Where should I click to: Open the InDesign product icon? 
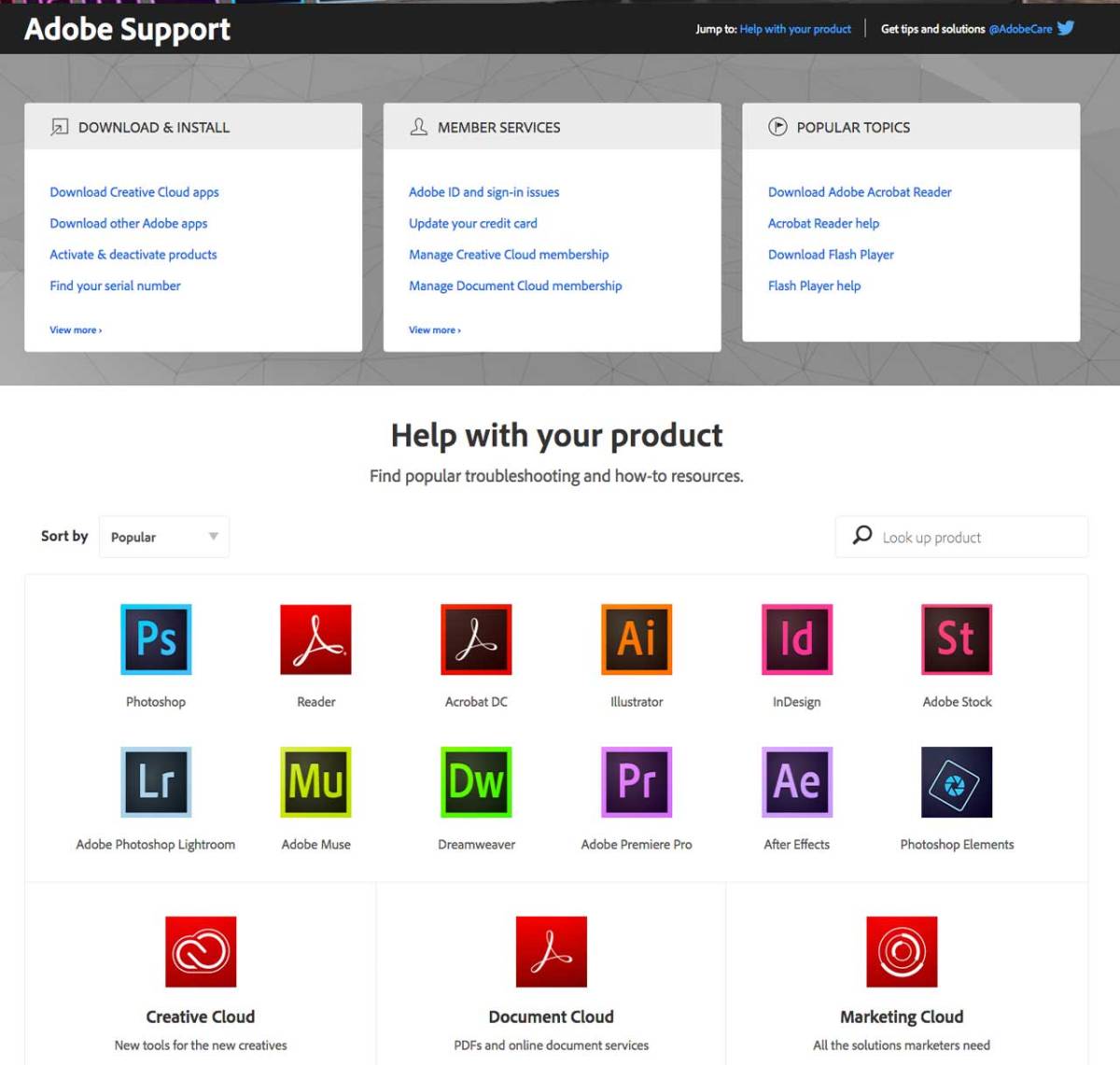pos(796,639)
